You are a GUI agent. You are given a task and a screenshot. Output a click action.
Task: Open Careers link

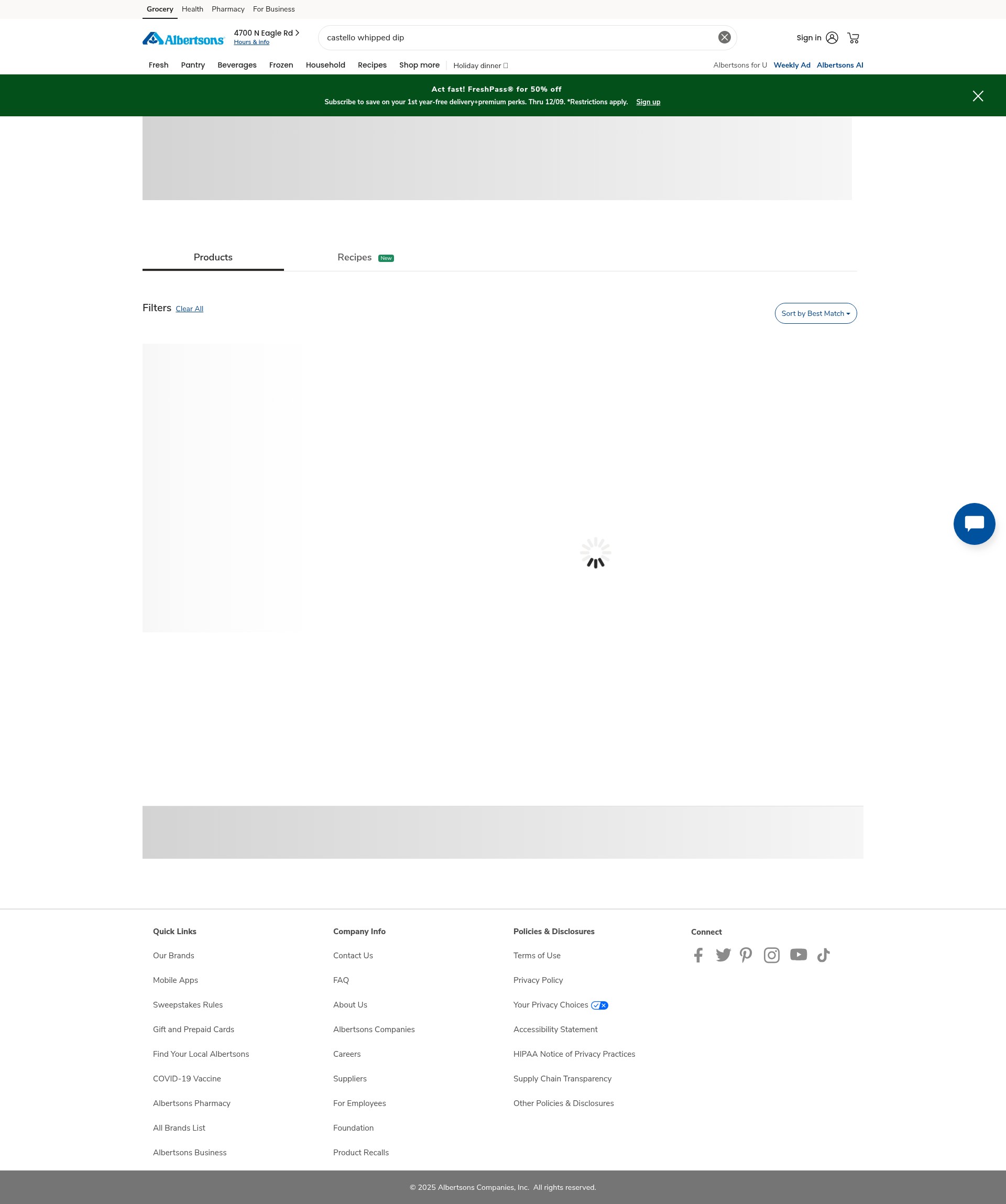[x=347, y=1054]
